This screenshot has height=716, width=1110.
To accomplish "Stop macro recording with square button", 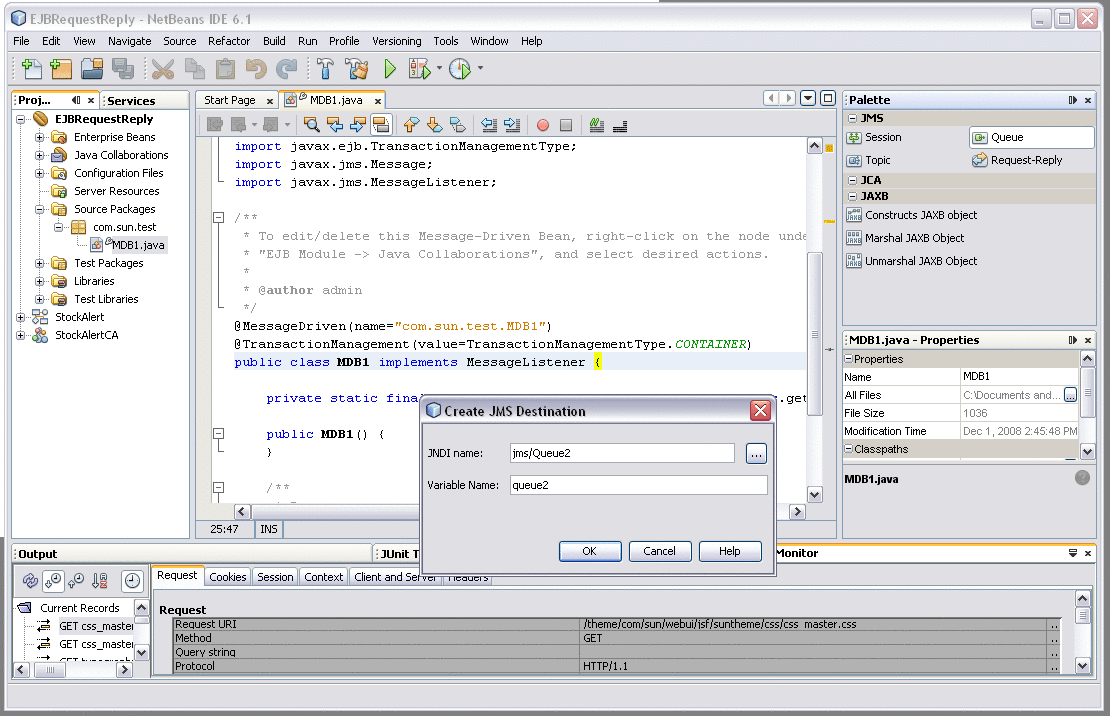I will click(566, 125).
